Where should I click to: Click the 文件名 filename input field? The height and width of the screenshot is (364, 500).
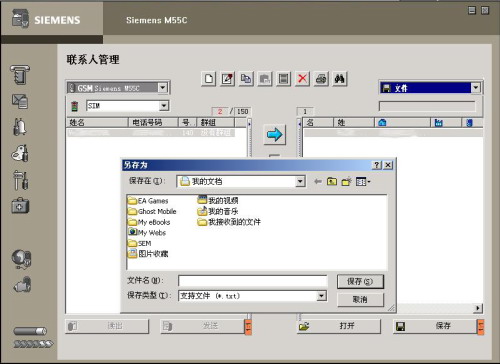click(253, 281)
